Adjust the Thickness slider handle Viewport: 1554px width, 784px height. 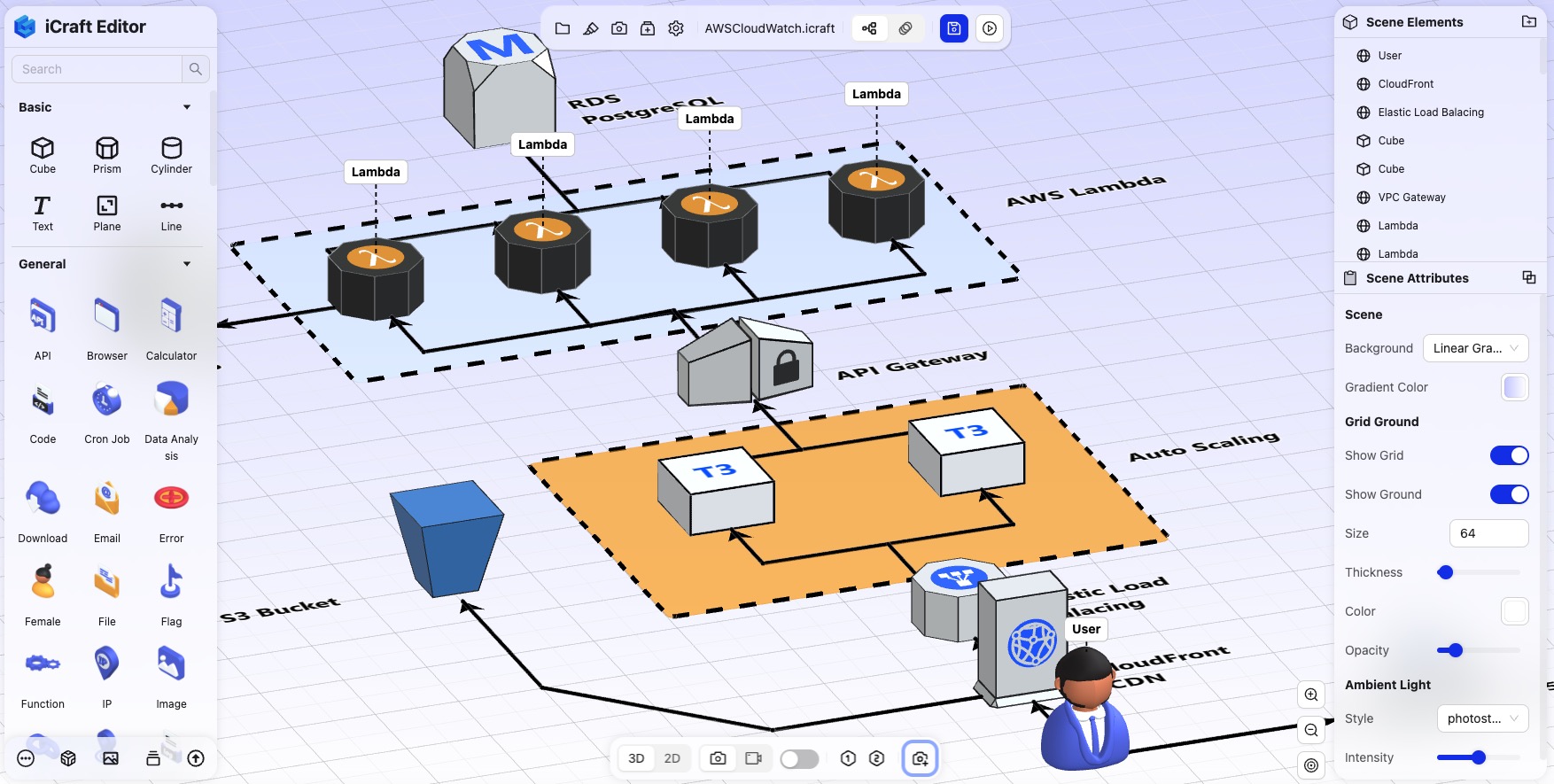tap(1445, 572)
